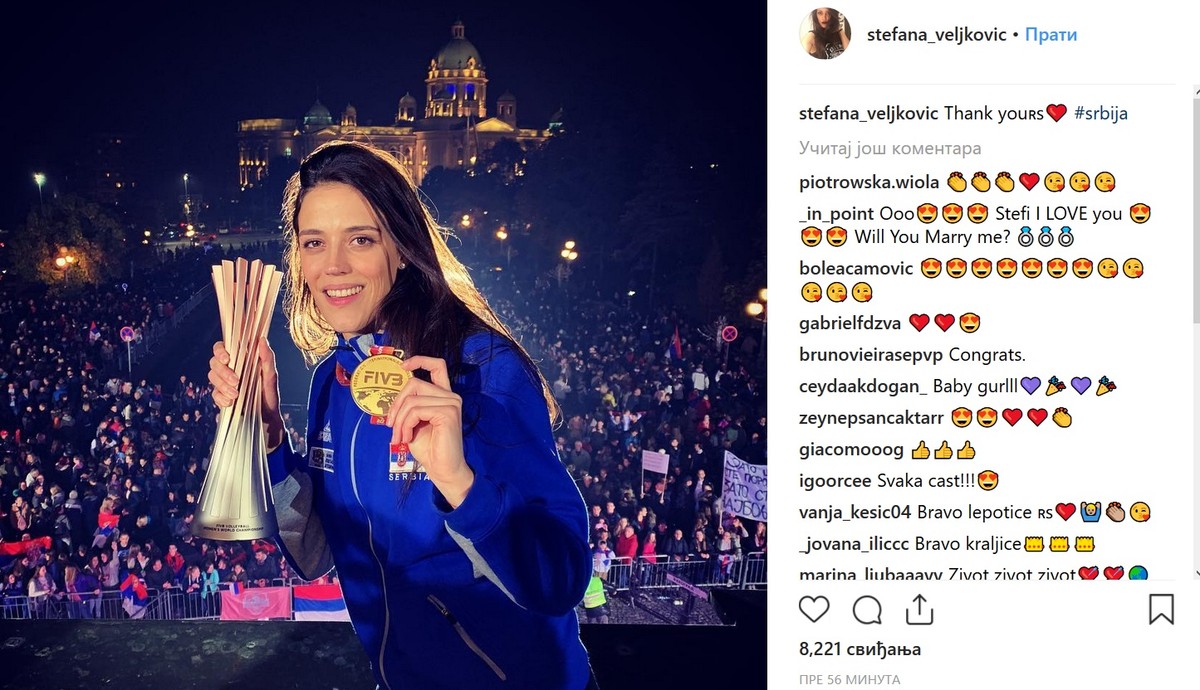The image size is (1200, 690).
Task: Open stefana_veljkovic profile avatar
Action: pyautogui.click(x=825, y=34)
